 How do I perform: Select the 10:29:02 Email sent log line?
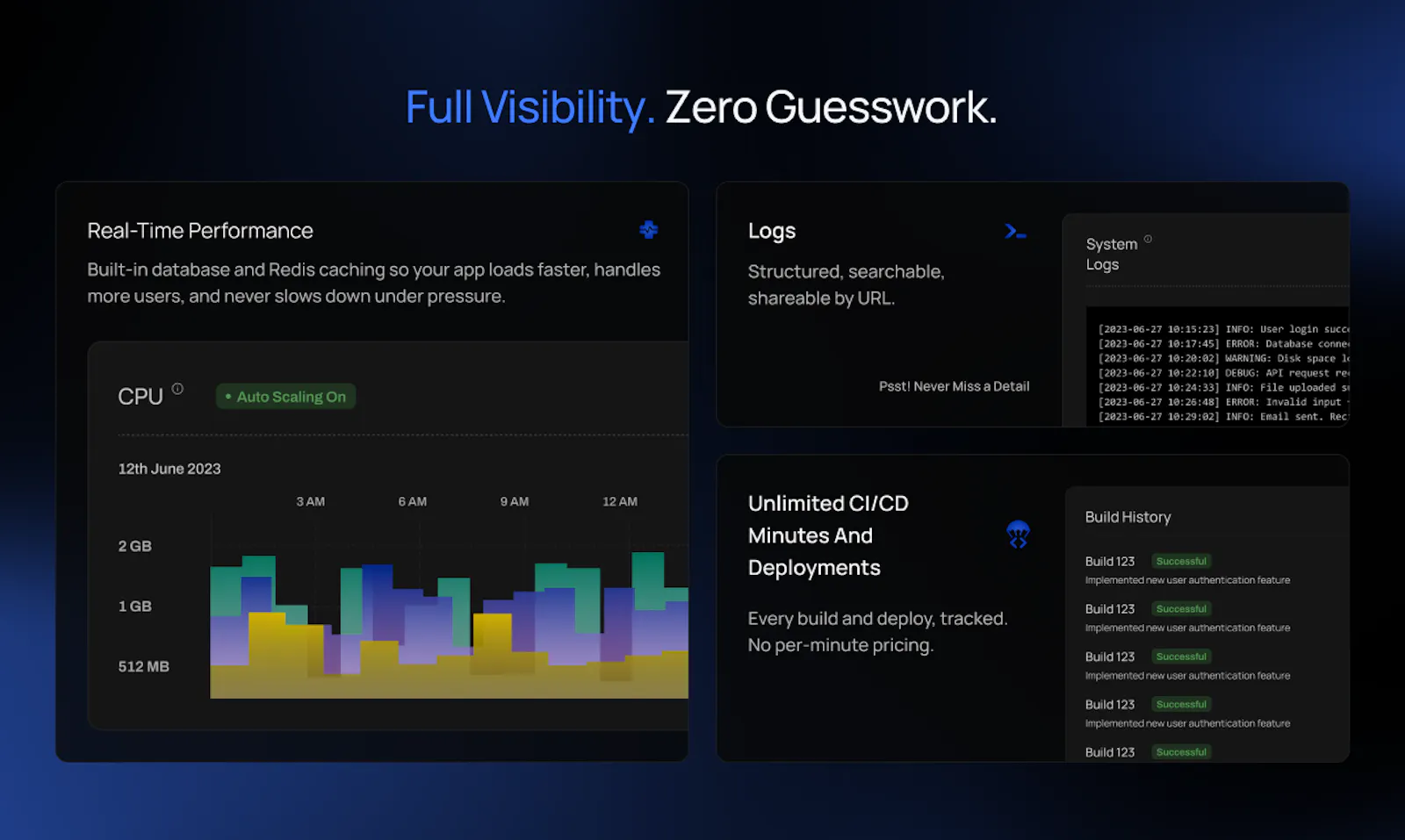point(1223,416)
